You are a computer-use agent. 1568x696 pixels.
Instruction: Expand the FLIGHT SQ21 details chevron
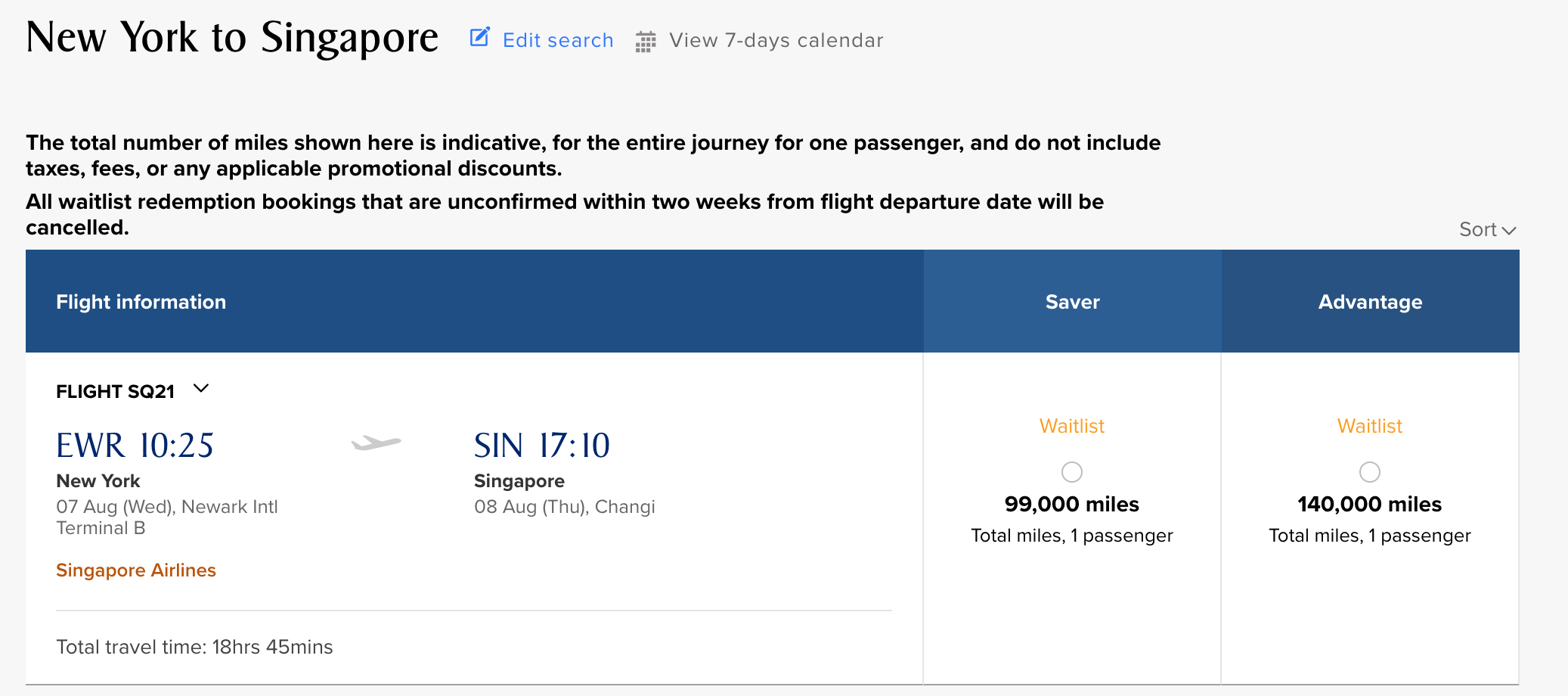click(x=201, y=389)
